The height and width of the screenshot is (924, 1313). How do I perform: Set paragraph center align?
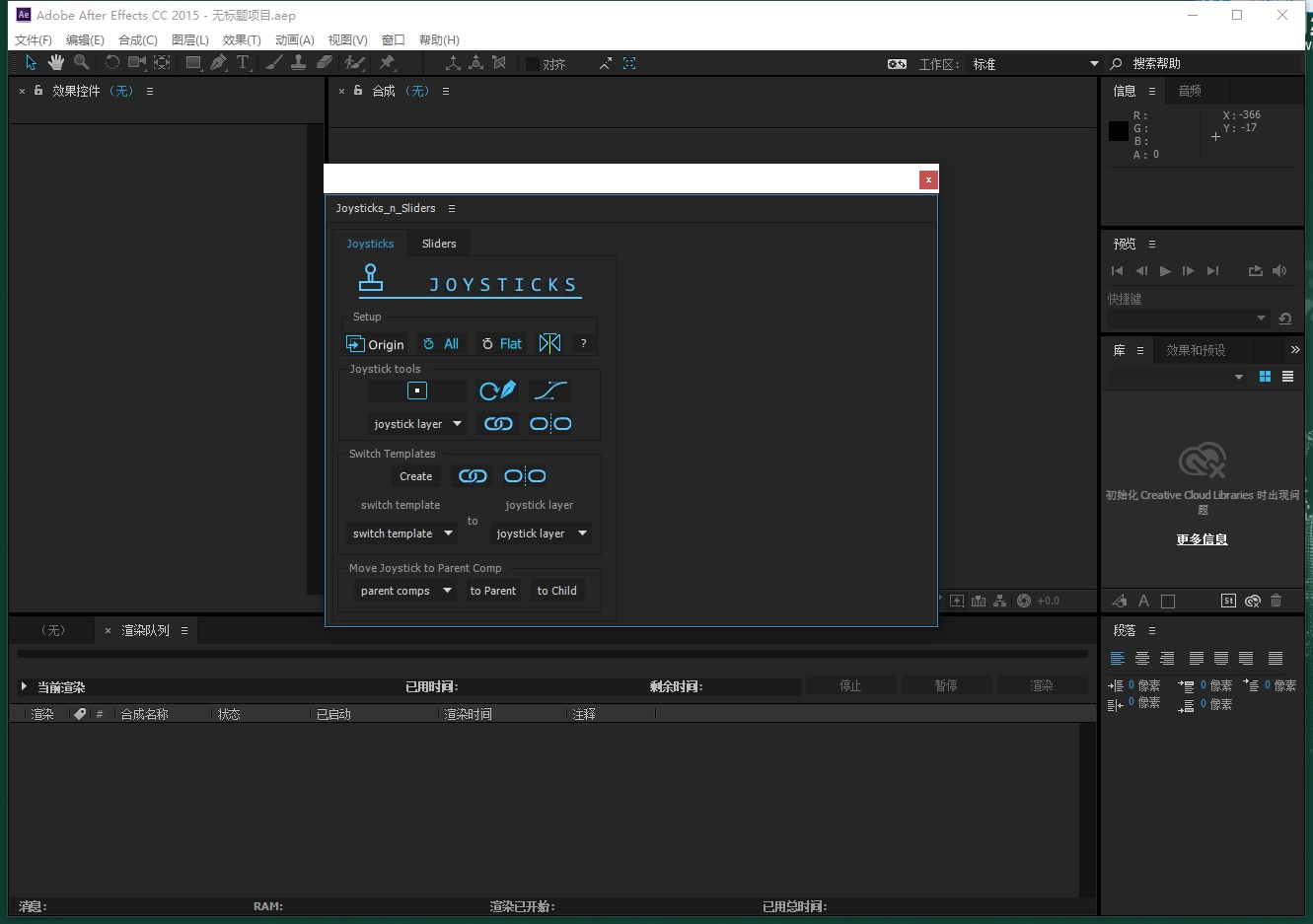click(1142, 658)
